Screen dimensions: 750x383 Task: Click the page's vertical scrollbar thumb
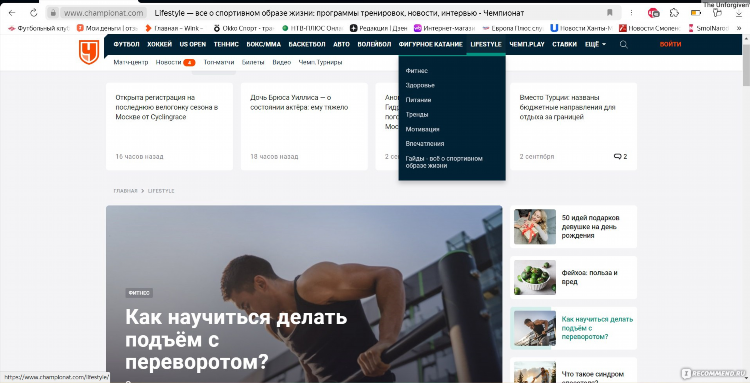pos(746,65)
